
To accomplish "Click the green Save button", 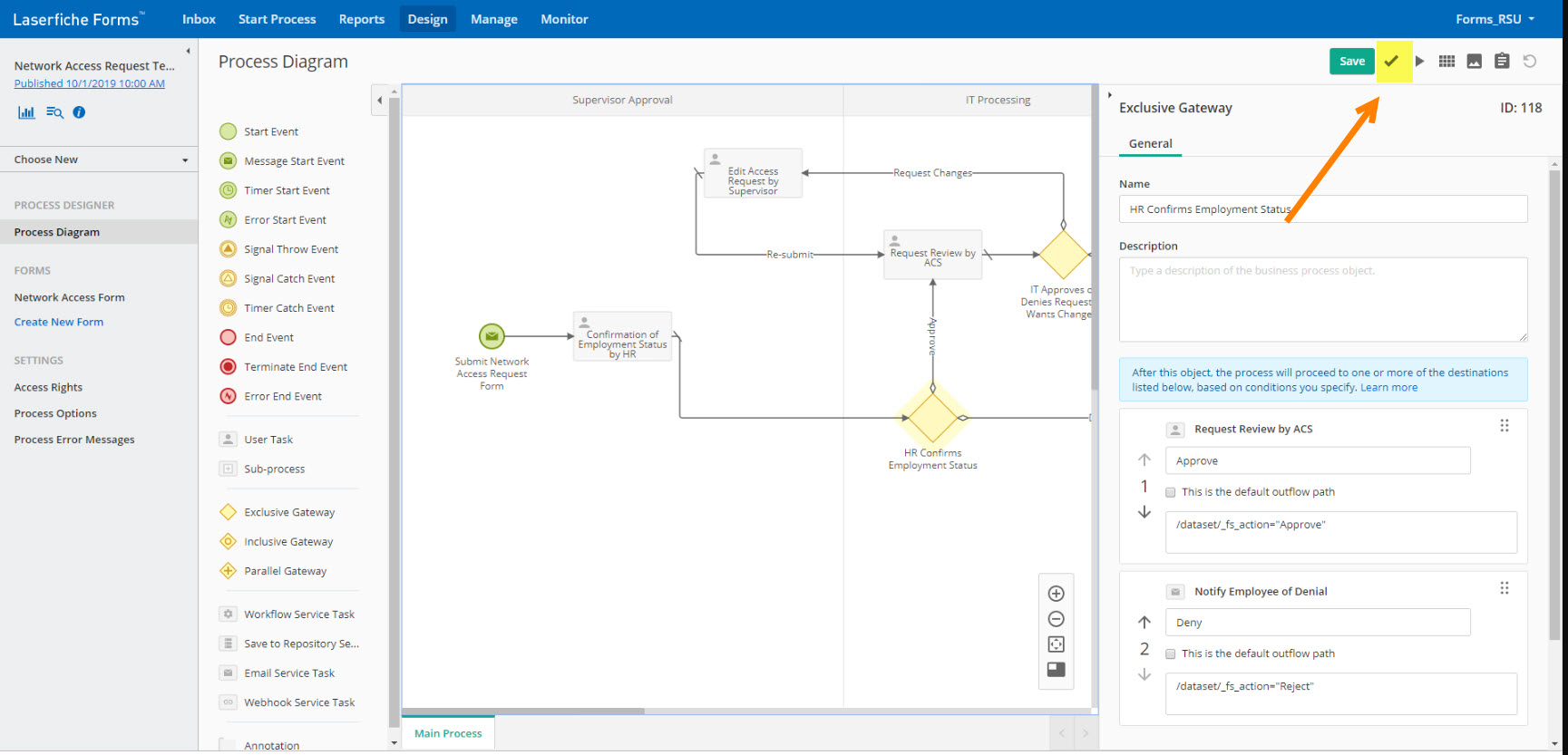I will click(x=1351, y=62).
